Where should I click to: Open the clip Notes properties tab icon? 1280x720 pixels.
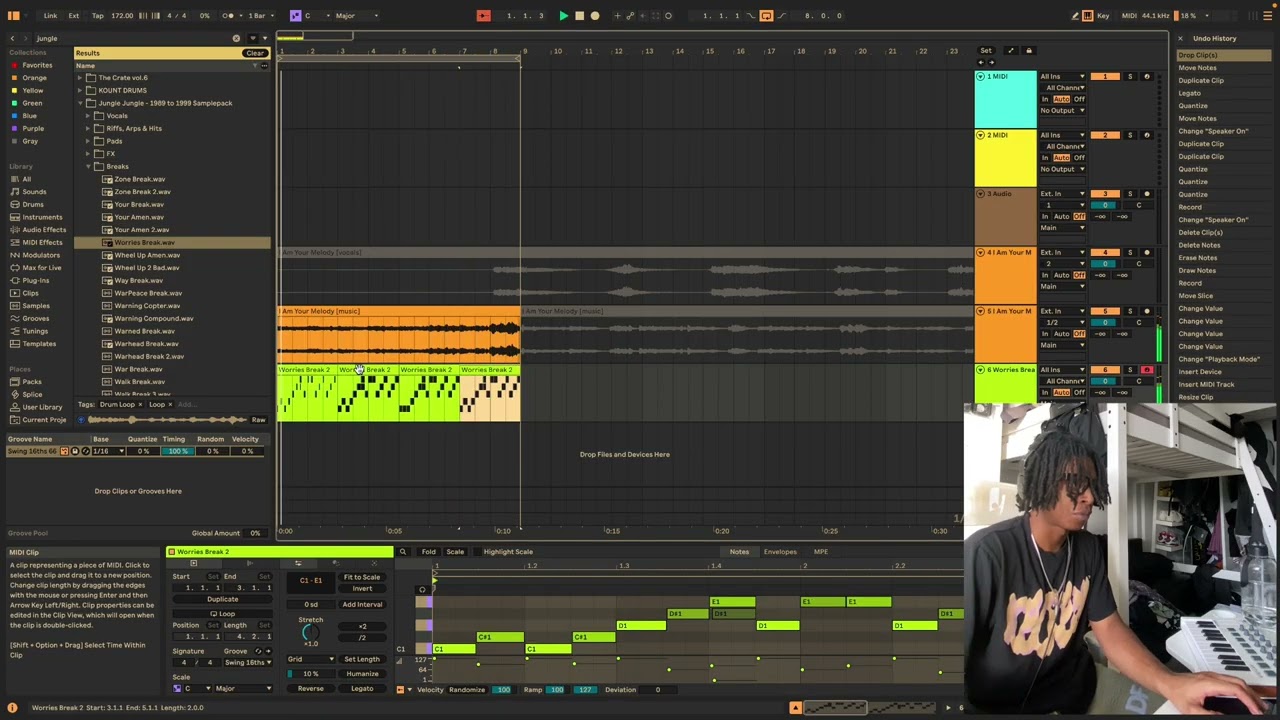193,564
